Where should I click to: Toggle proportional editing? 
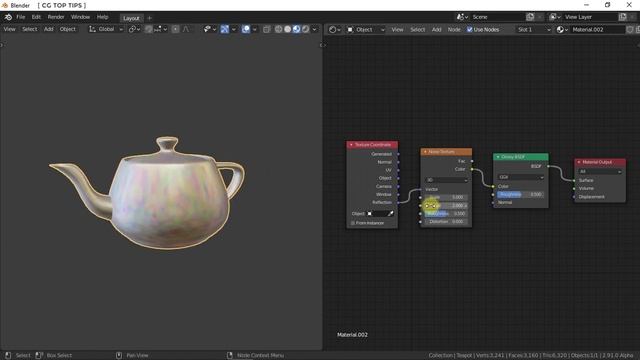(x=176, y=29)
